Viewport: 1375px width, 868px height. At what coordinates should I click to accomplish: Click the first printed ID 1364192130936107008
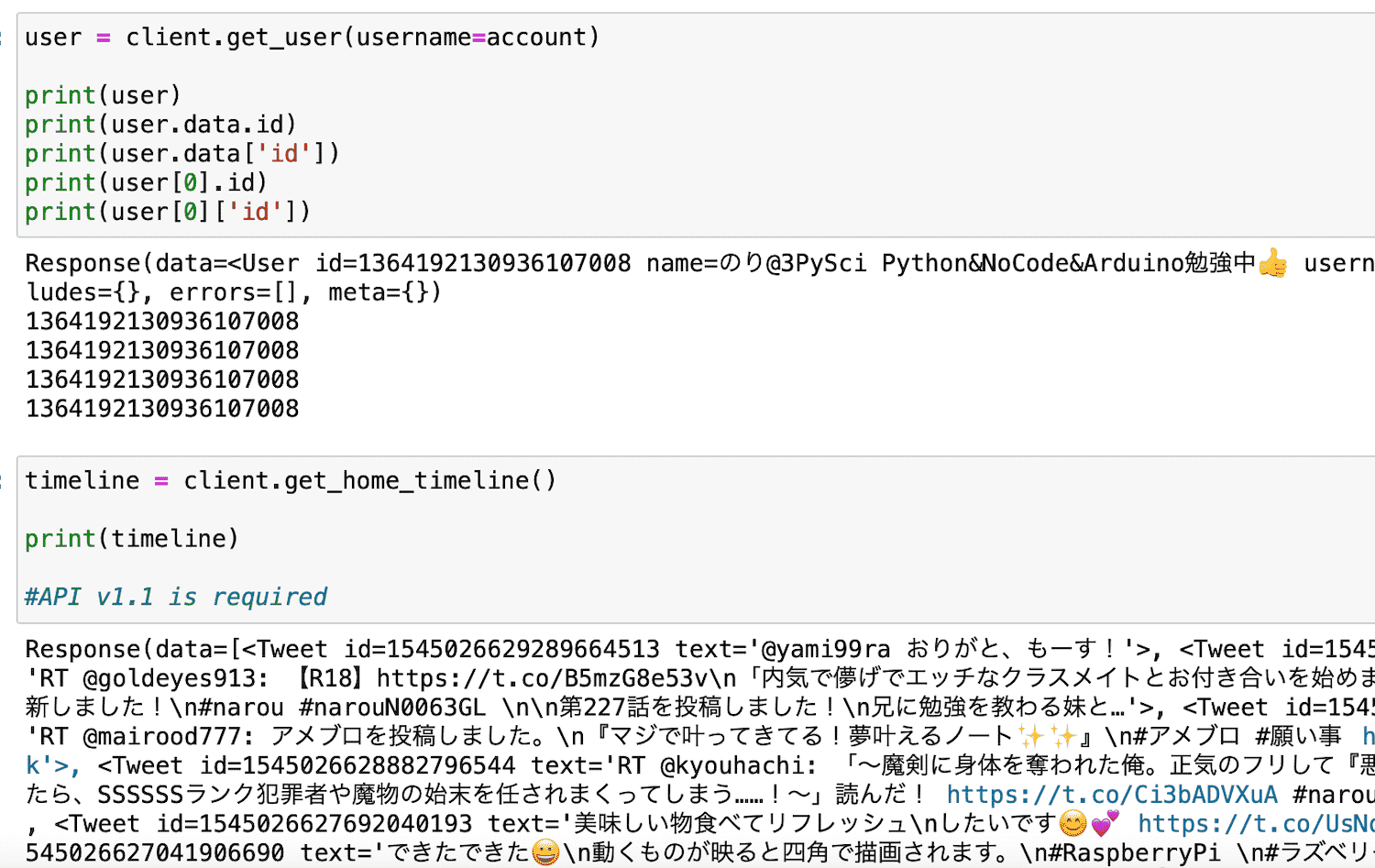(x=162, y=322)
